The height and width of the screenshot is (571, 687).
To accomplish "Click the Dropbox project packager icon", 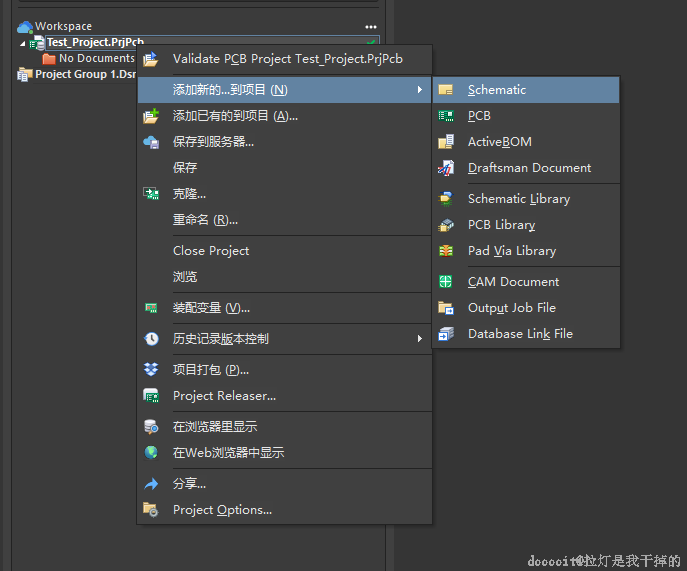I will 151,370.
